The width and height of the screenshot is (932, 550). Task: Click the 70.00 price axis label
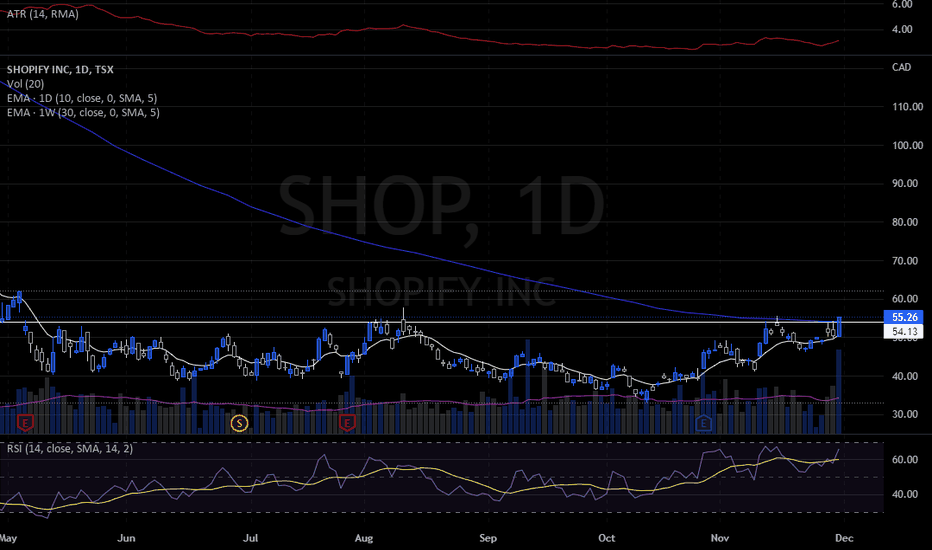[x=905, y=260]
